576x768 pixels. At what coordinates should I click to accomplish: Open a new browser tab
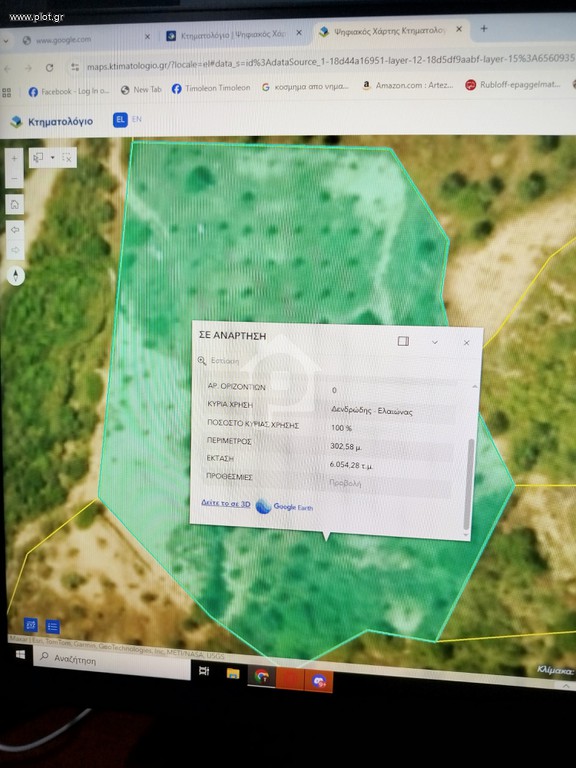[x=484, y=28]
